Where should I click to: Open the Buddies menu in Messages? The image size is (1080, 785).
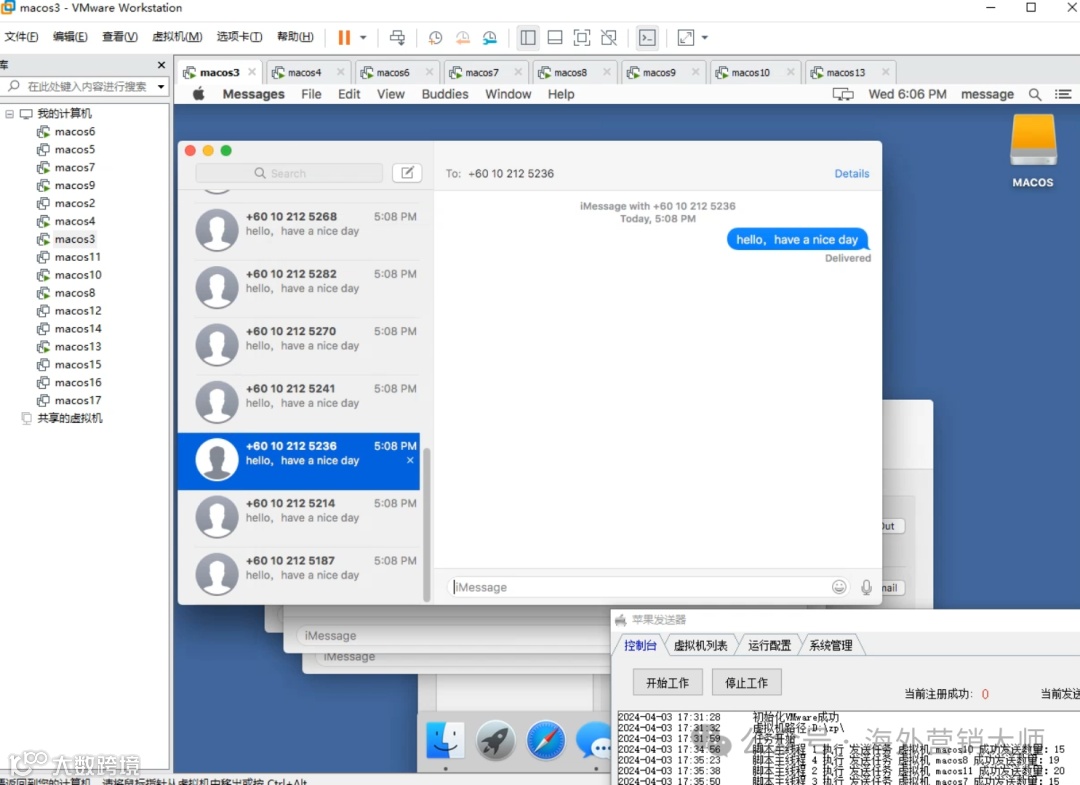[445, 94]
